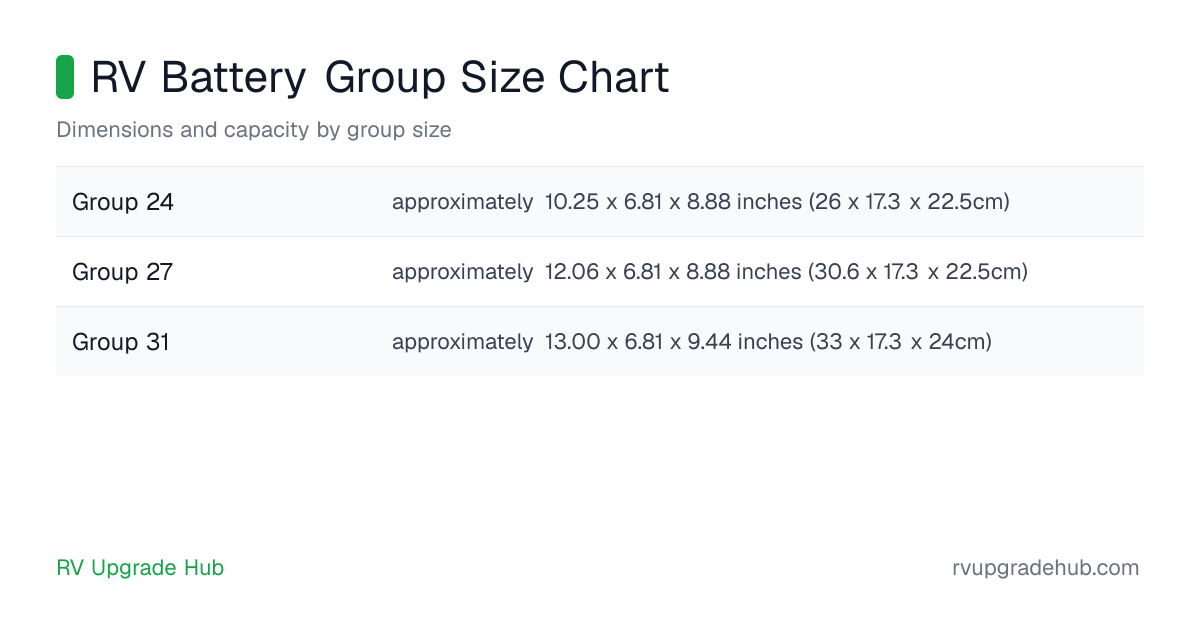Visit the rvupgradehub.com link
Screen dimensions: 1200x630
tap(1046, 568)
